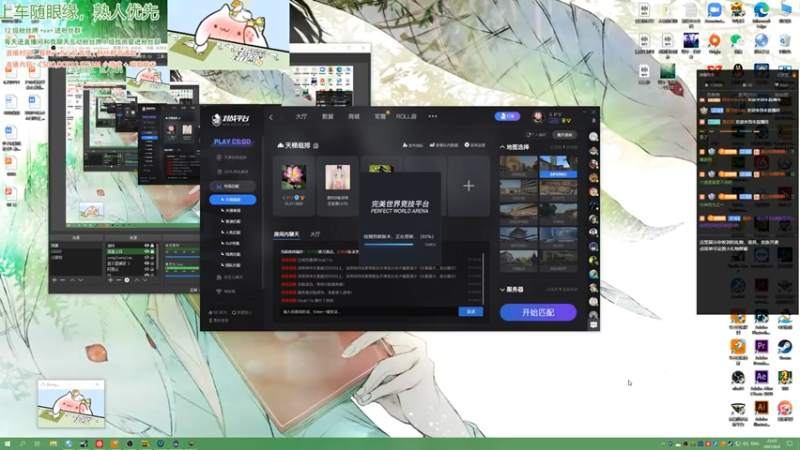Open the user profile avatar in arena header
Viewport: 800px width, 450px height.
click(x=538, y=117)
